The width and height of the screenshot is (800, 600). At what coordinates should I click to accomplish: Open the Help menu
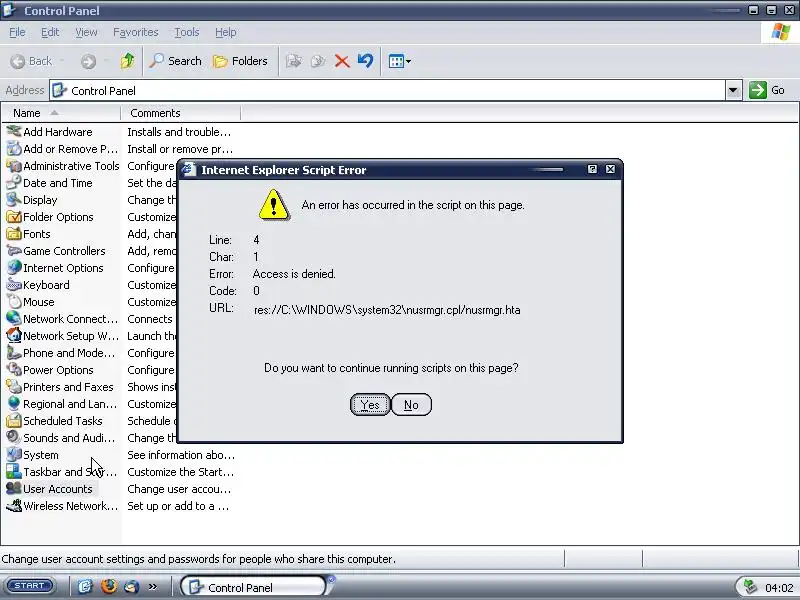[226, 32]
